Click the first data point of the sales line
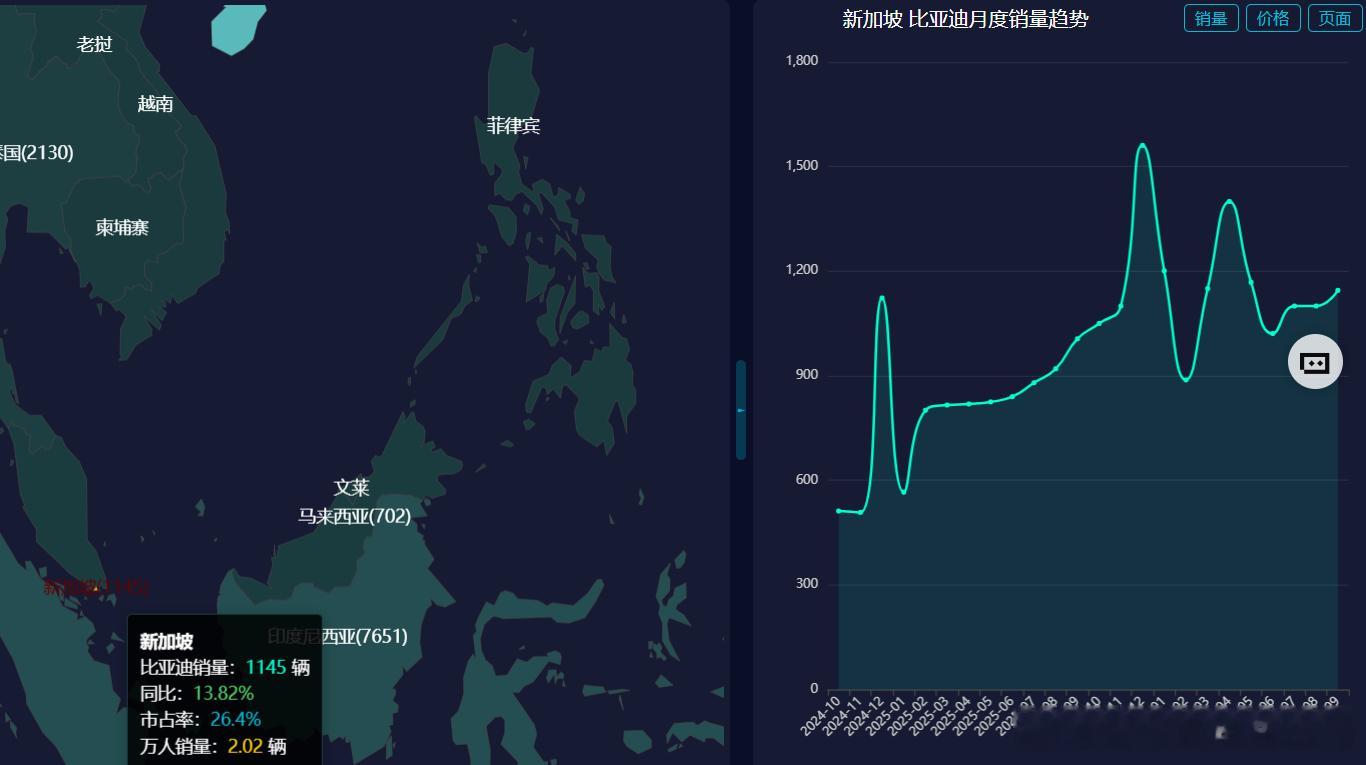Image resolution: width=1366 pixels, height=765 pixels. [839, 511]
